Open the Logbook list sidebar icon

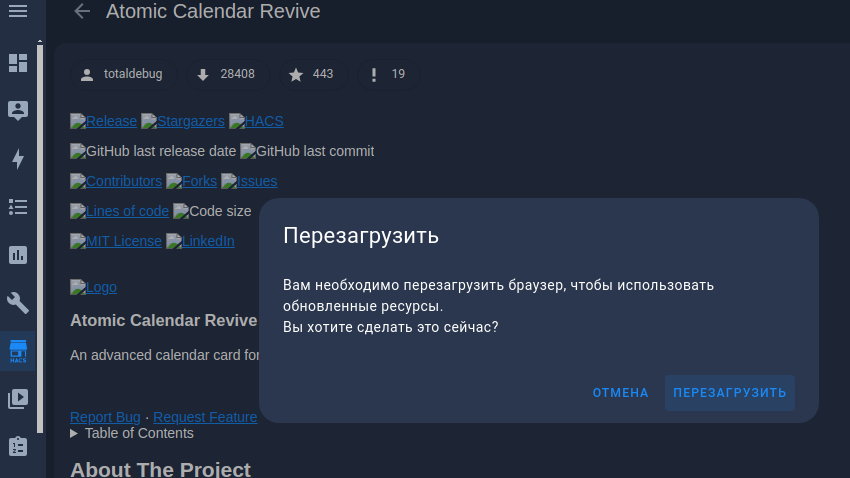(x=18, y=206)
